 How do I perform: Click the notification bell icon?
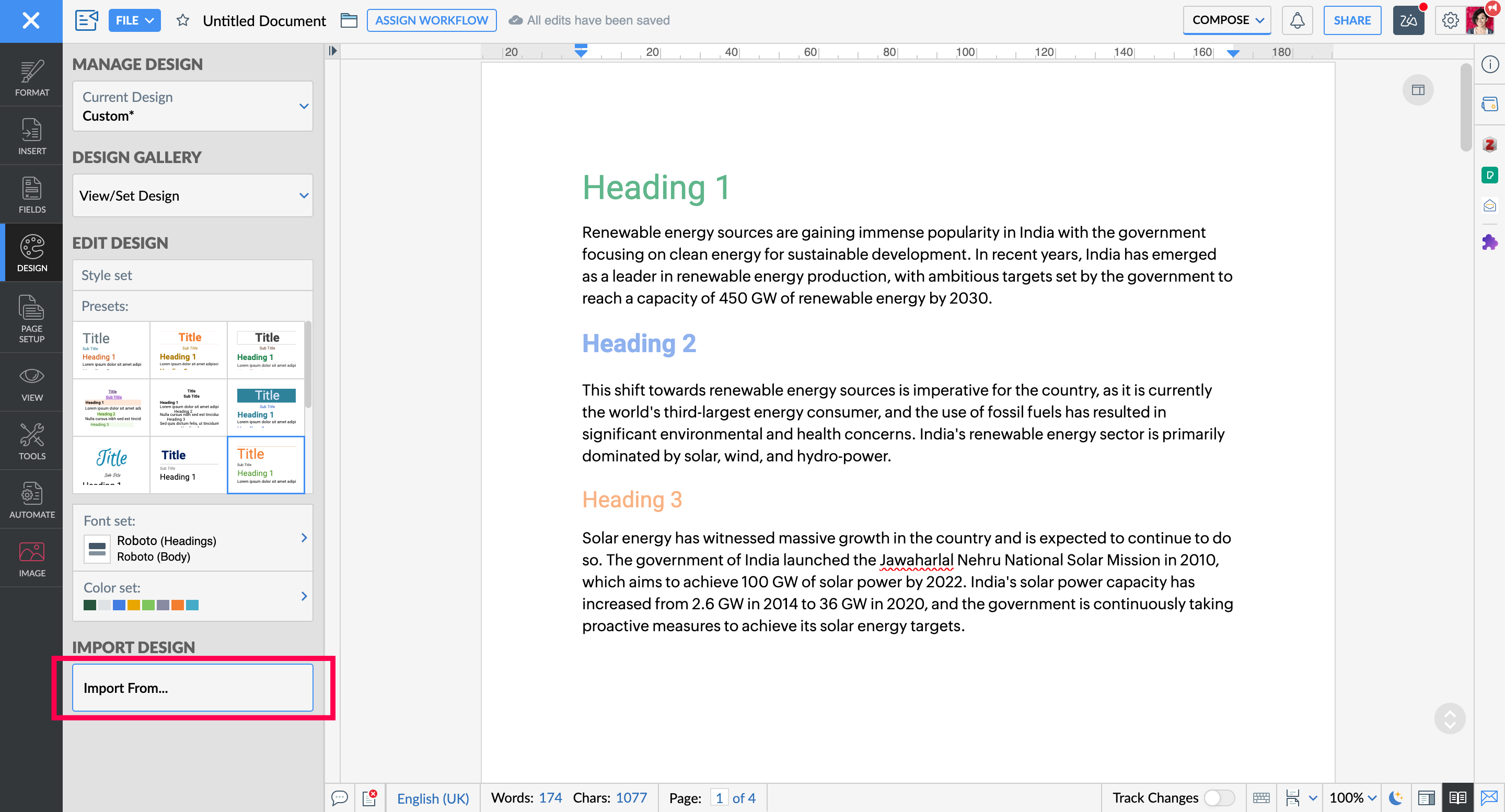(x=1297, y=20)
